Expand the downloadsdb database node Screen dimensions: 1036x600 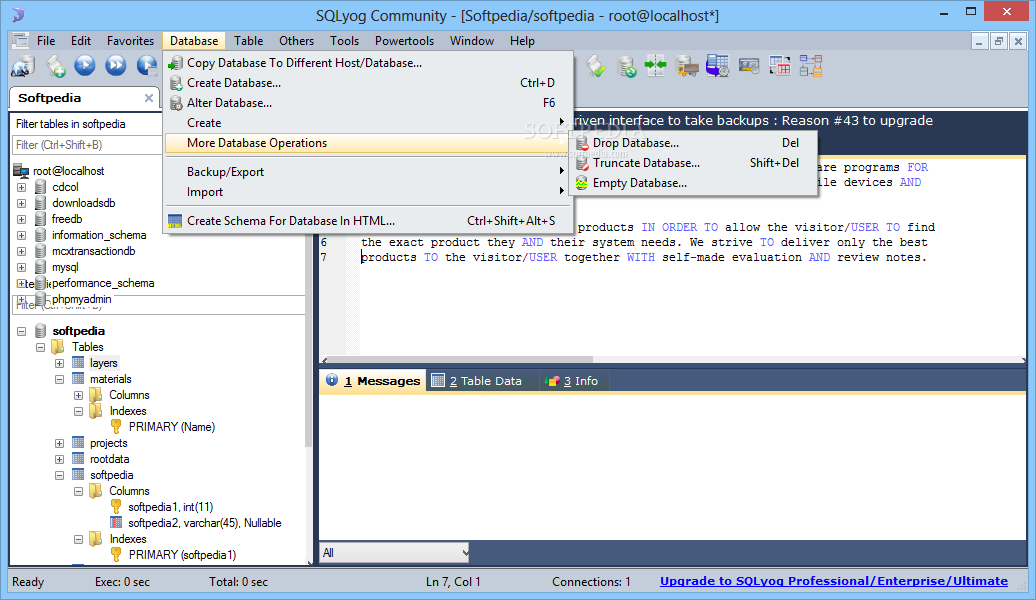tap(21, 203)
